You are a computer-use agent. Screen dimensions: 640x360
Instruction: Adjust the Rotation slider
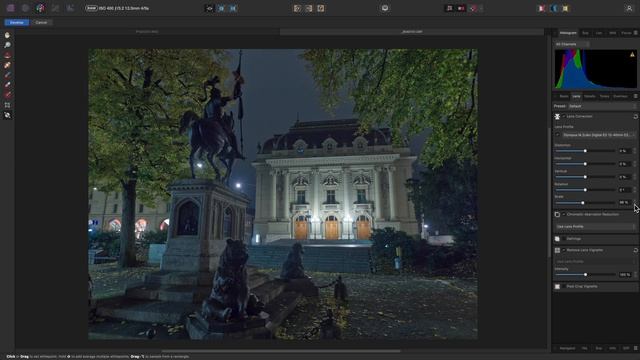click(x=585, y=190)
